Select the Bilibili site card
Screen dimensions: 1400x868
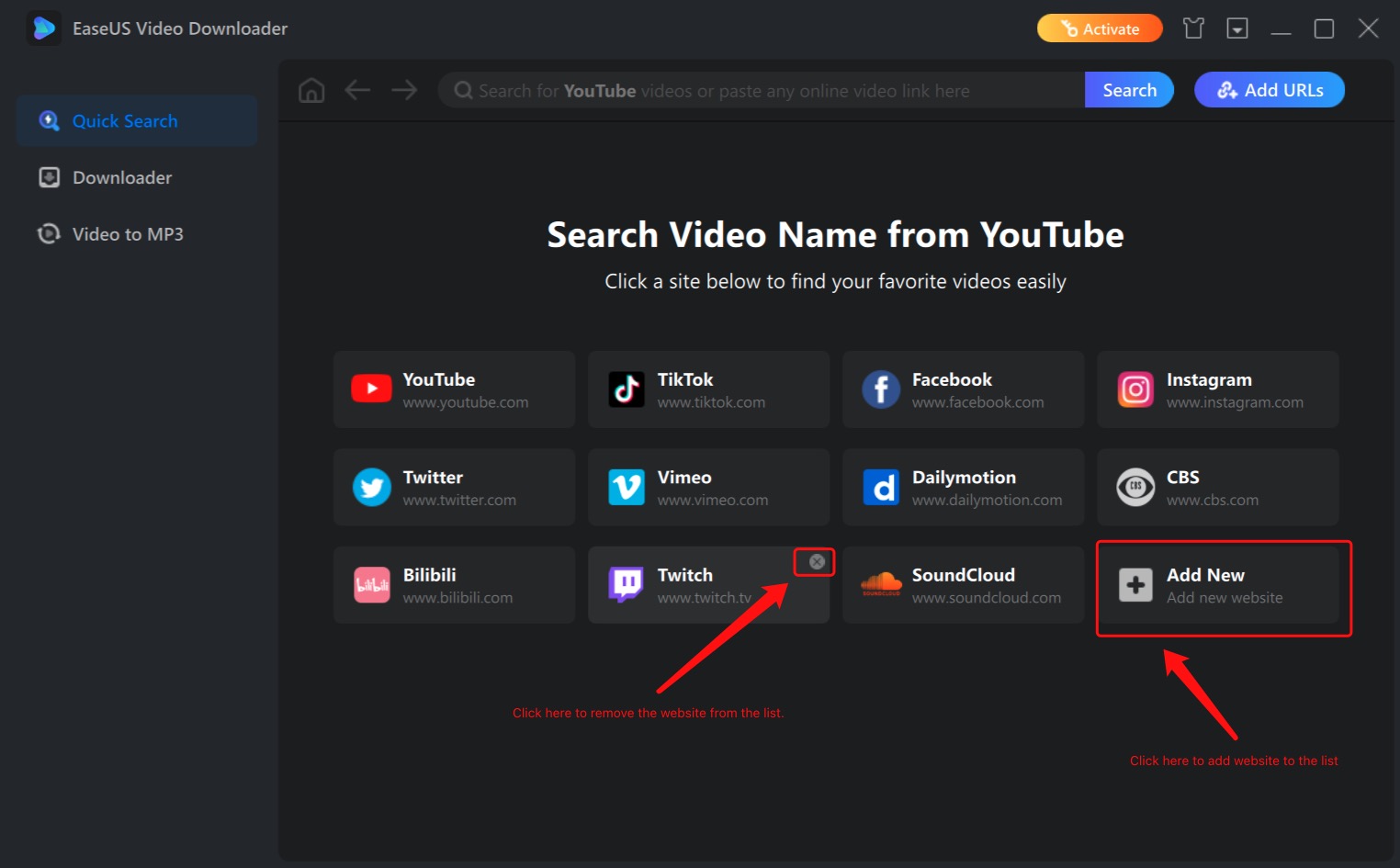454,585
